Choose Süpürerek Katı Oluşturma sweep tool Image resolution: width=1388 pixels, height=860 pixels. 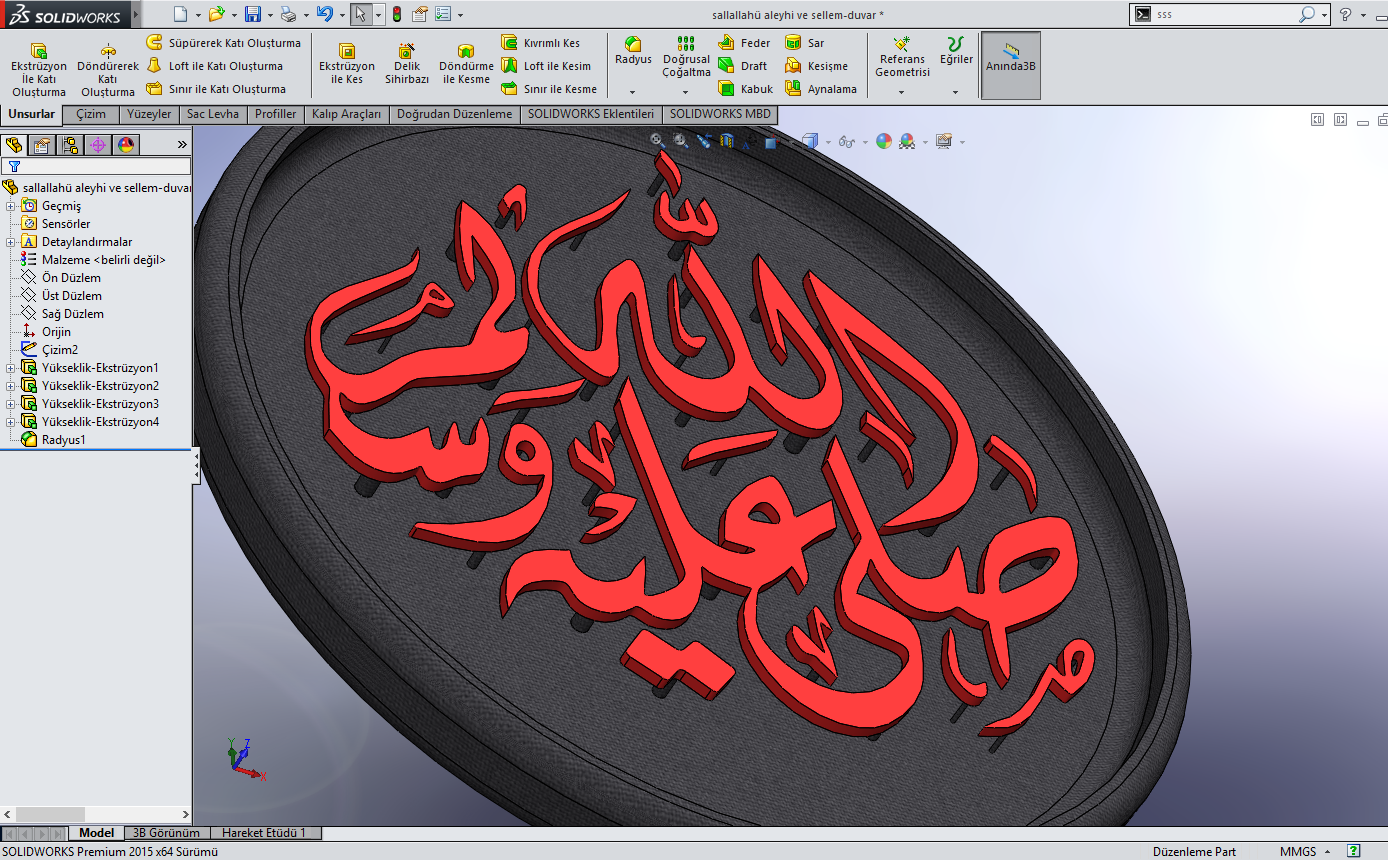(223, 43)
